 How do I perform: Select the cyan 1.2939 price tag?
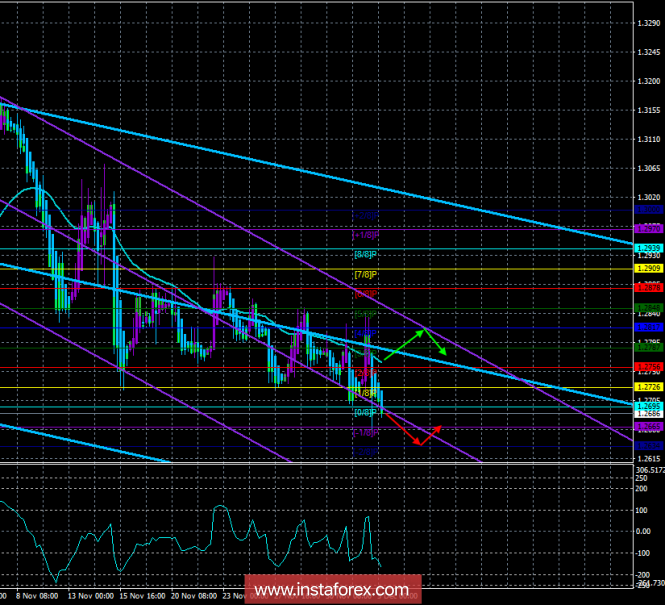click(x=649, y=248)
